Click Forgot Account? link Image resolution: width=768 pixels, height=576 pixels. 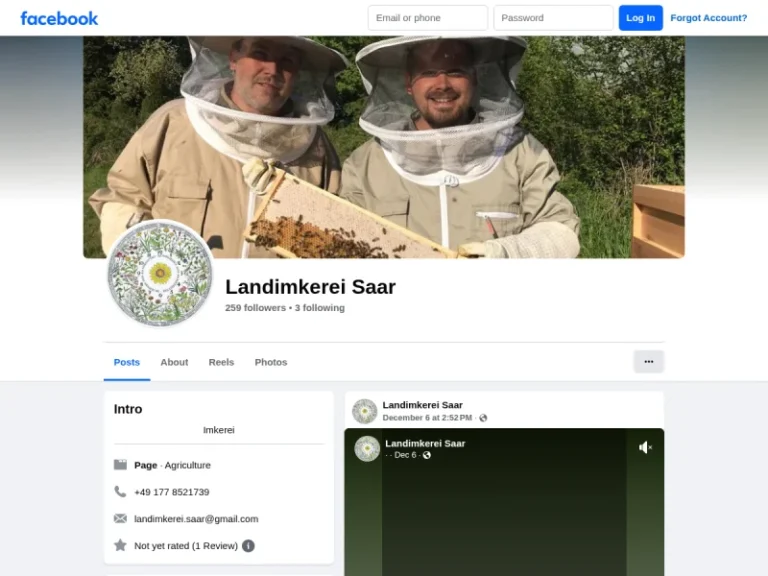pos(709,18)
